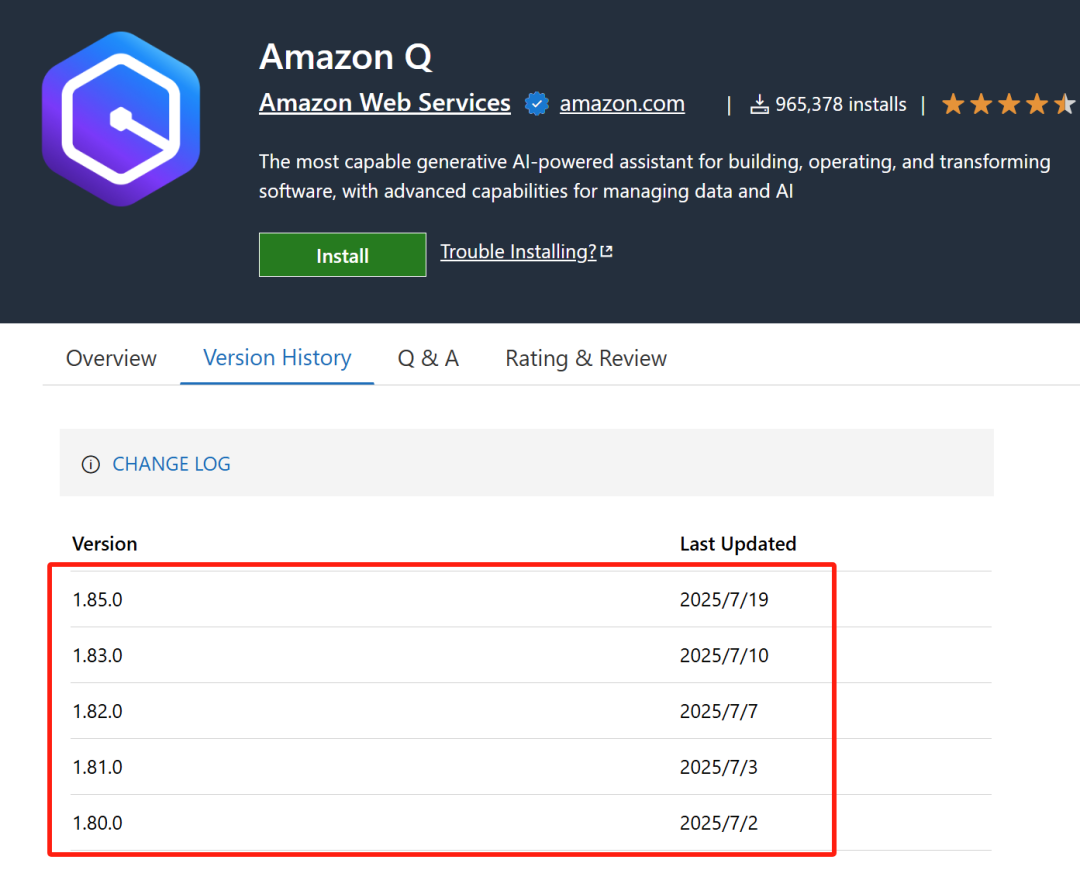1080x877 pixels.
Task: Click the change log info icon
Action: pos(91,464)
